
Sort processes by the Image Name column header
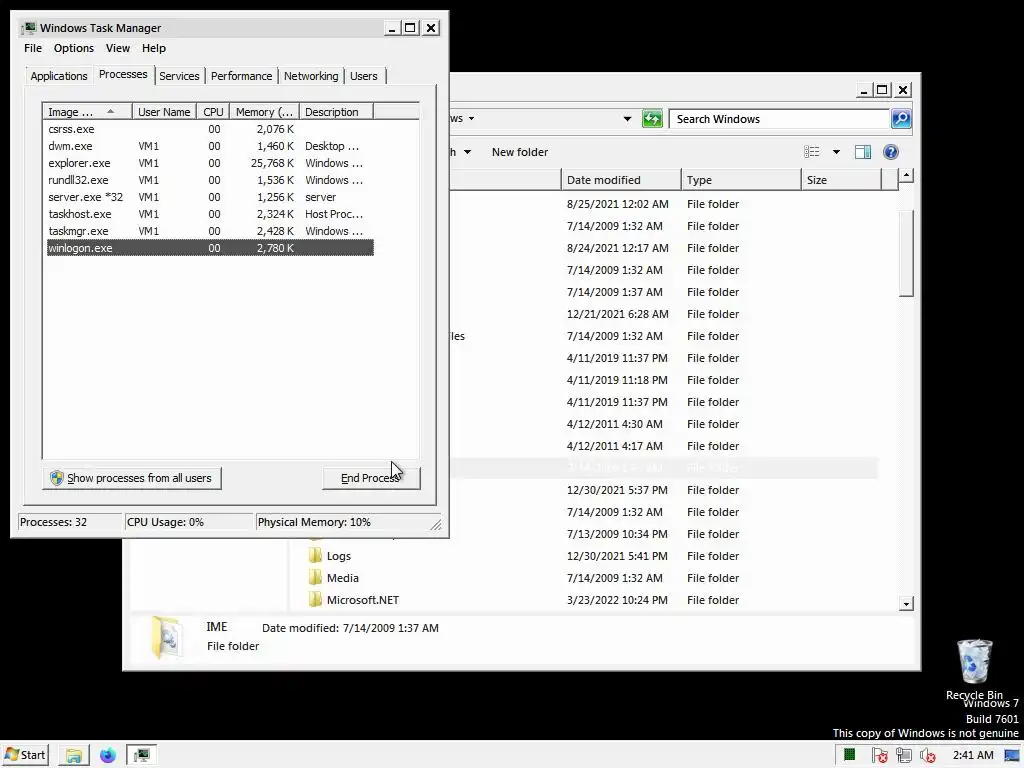88,112
